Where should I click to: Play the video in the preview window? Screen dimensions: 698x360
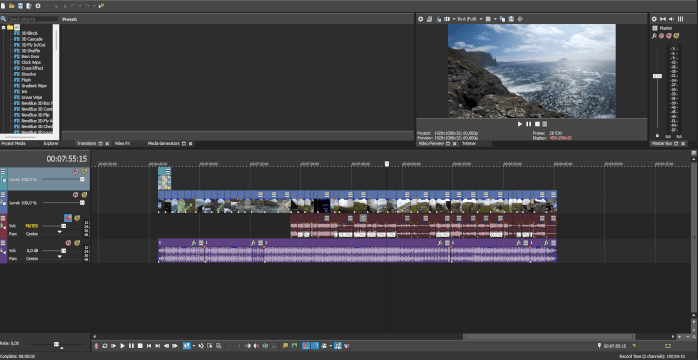click(519, 124)
